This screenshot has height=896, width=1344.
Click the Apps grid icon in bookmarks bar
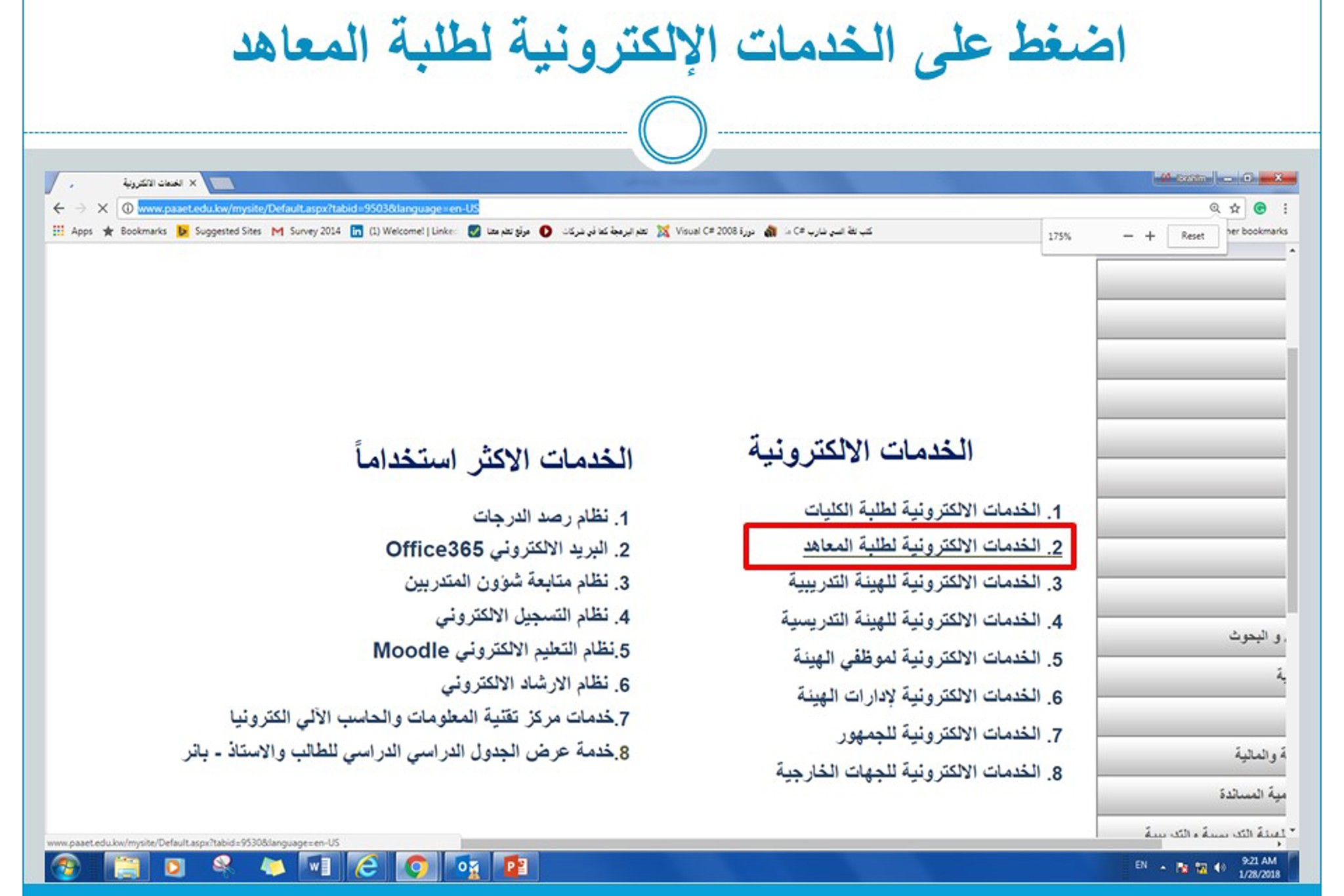[x=58, y=231]
